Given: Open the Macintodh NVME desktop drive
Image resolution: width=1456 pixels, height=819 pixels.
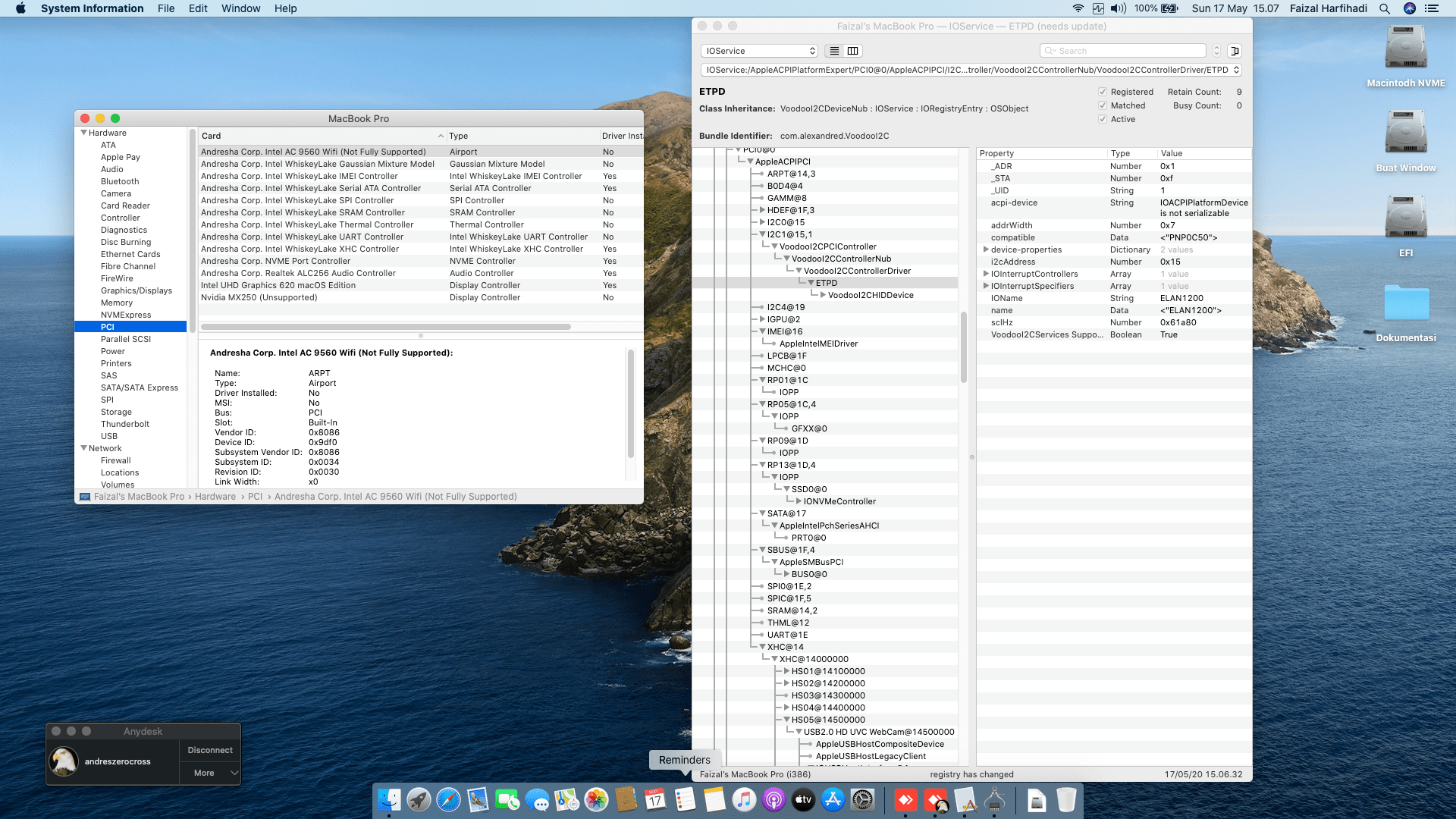Looking at the screenshot, I should 1406,56.
